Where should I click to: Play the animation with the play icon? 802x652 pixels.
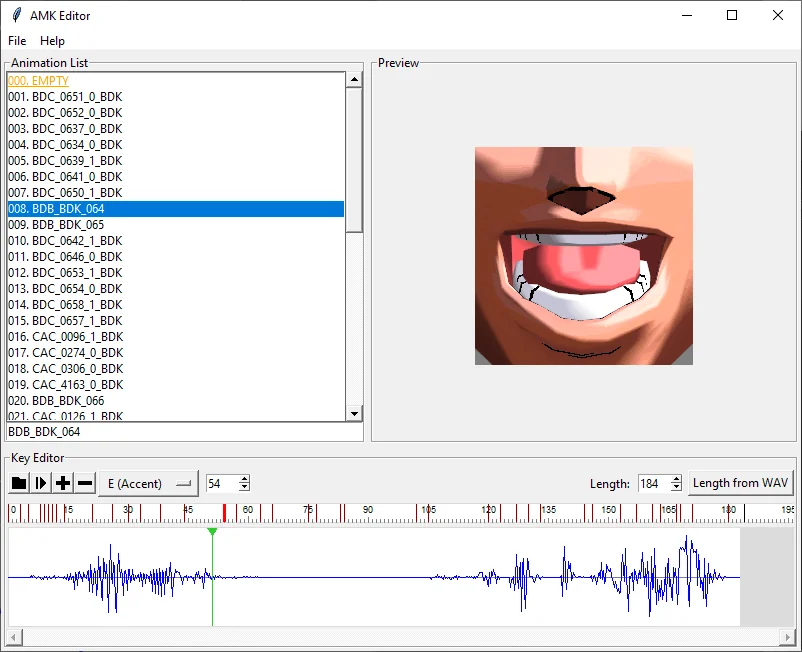pyautogui.click(x=41, y=483)
